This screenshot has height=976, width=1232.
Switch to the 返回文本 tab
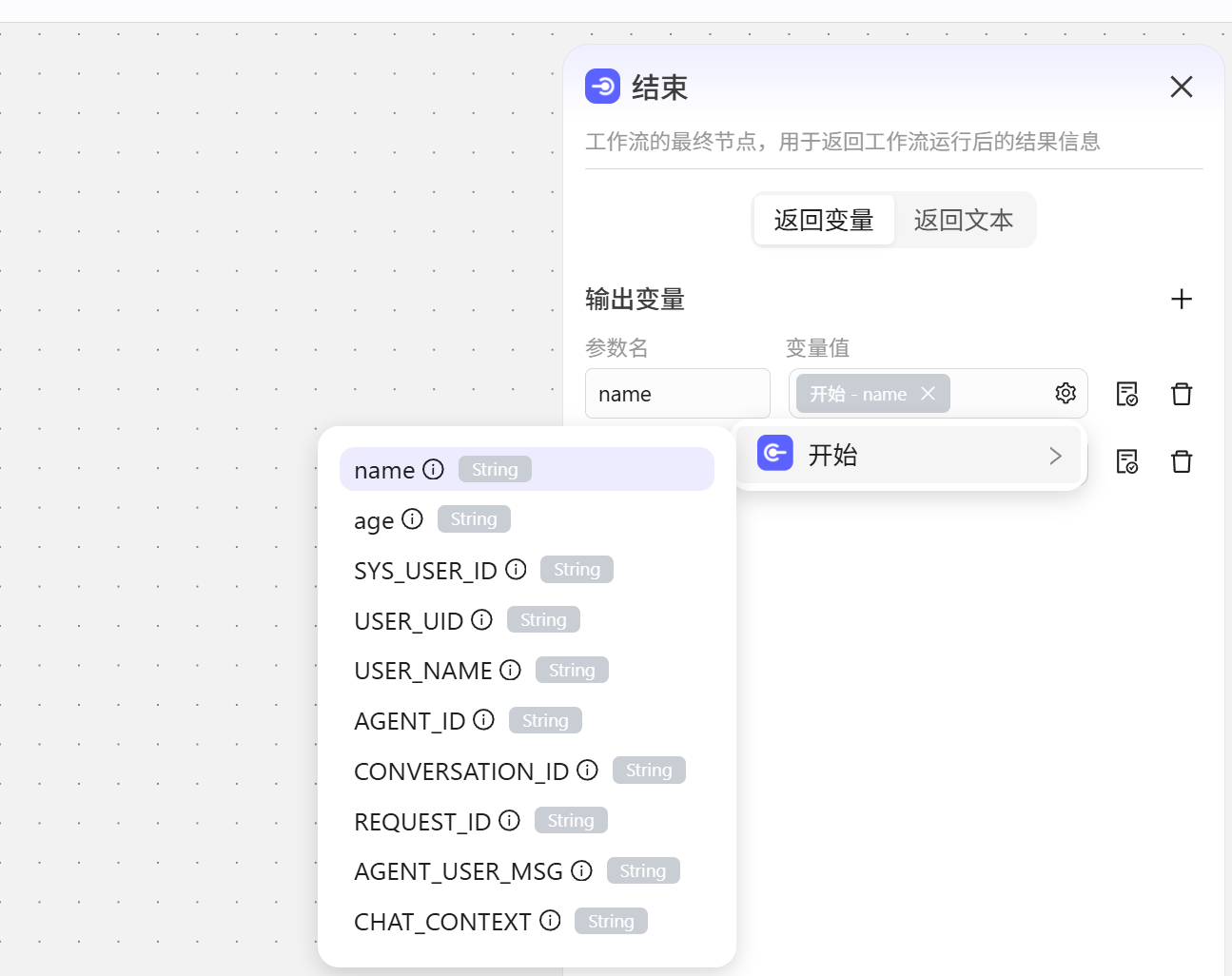[x=964, y=220]
